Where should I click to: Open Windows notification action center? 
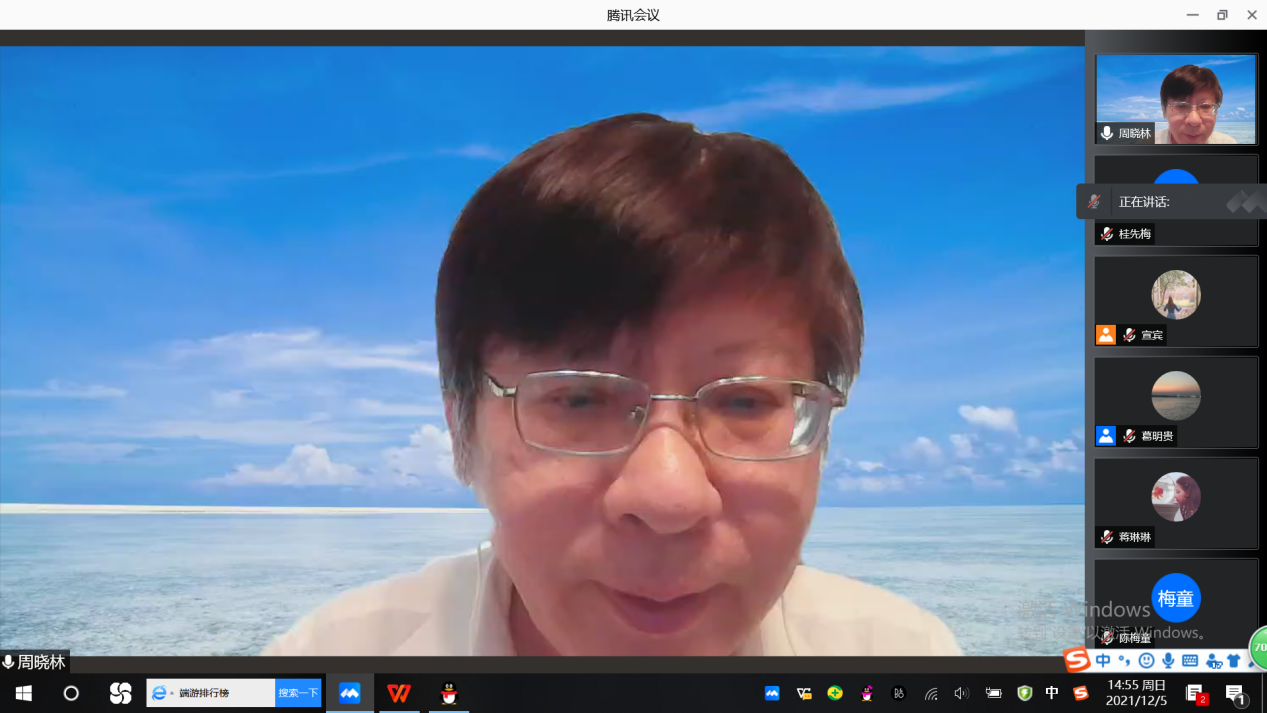tap(1236, 693)
